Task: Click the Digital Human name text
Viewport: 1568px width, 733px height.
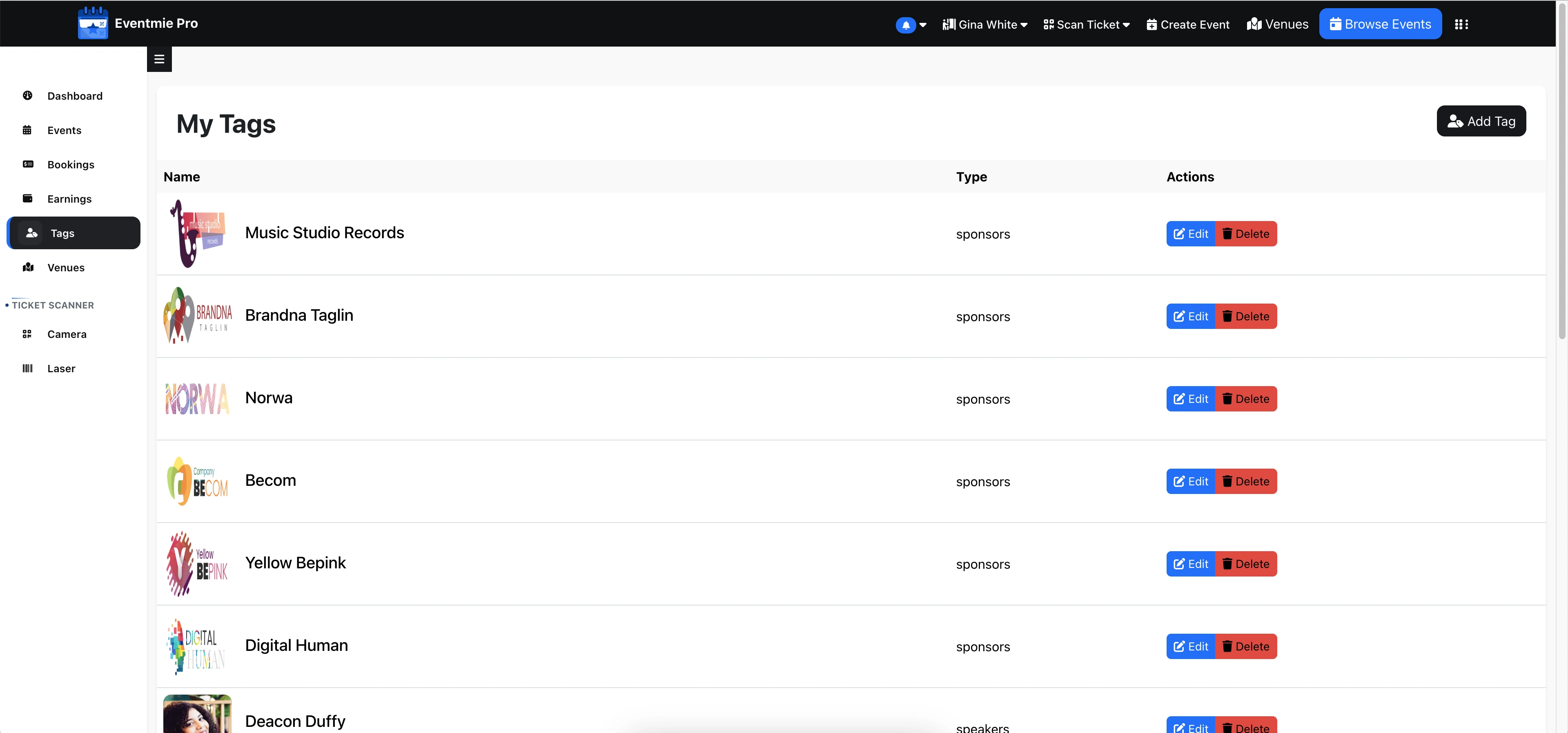Action: [x=296, y=645]
